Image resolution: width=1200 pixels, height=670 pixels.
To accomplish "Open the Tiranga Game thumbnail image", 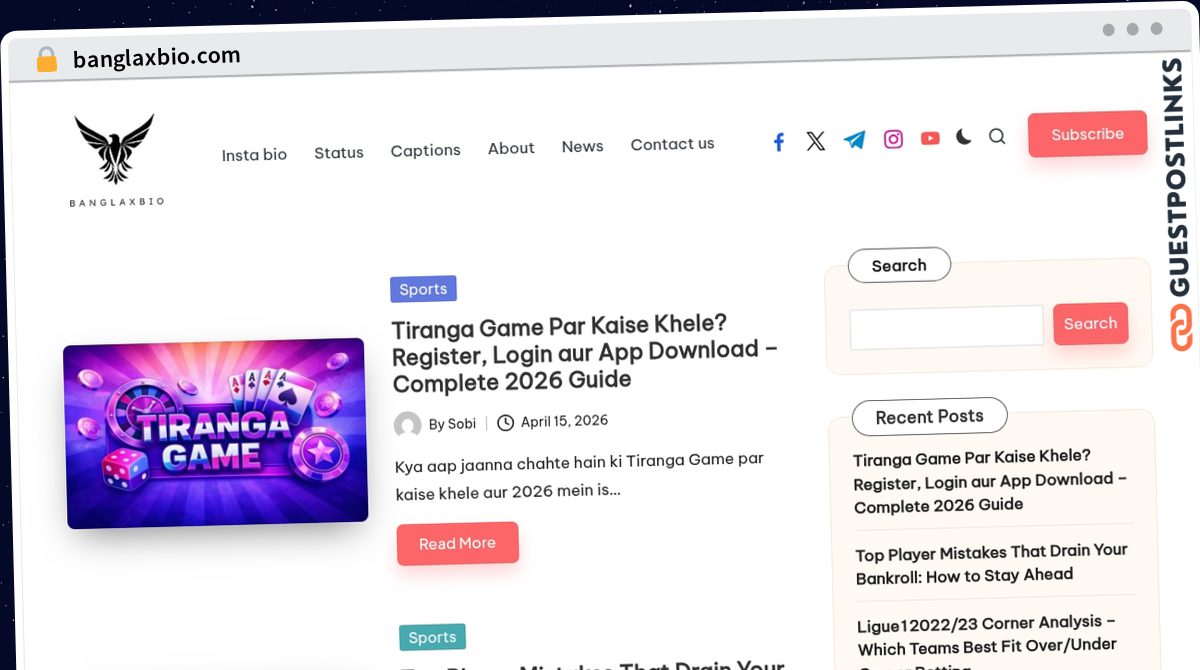I will [x=215, y=433].
